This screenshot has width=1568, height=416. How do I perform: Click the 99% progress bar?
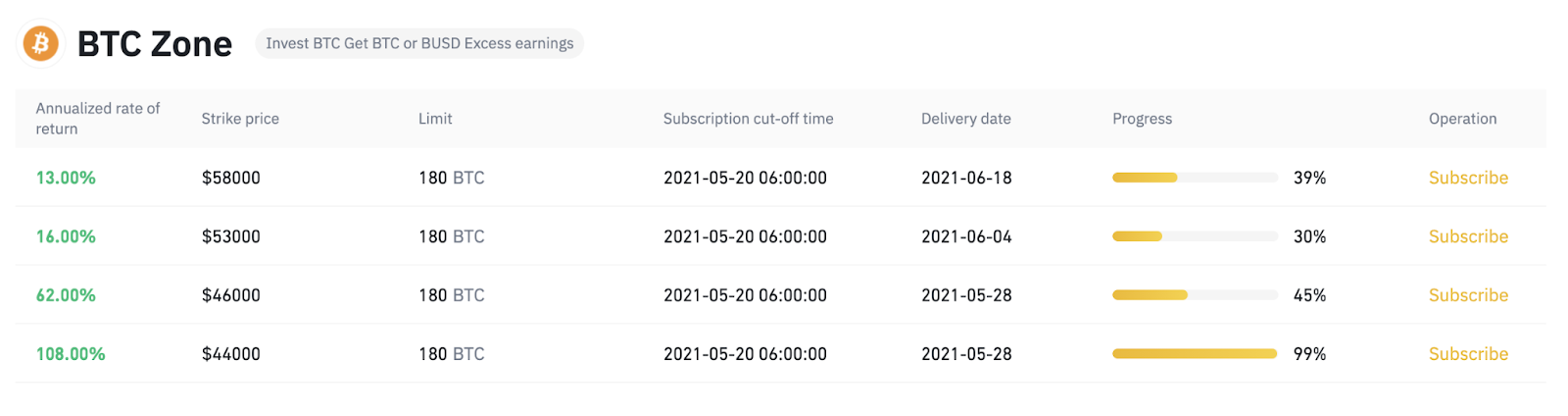(1194, 354)
